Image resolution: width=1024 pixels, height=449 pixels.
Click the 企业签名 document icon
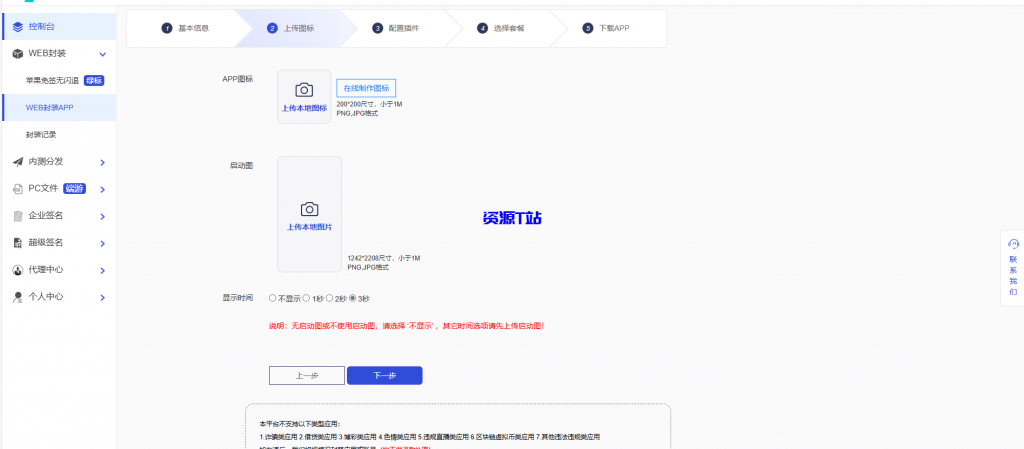(x=18, y=215)
